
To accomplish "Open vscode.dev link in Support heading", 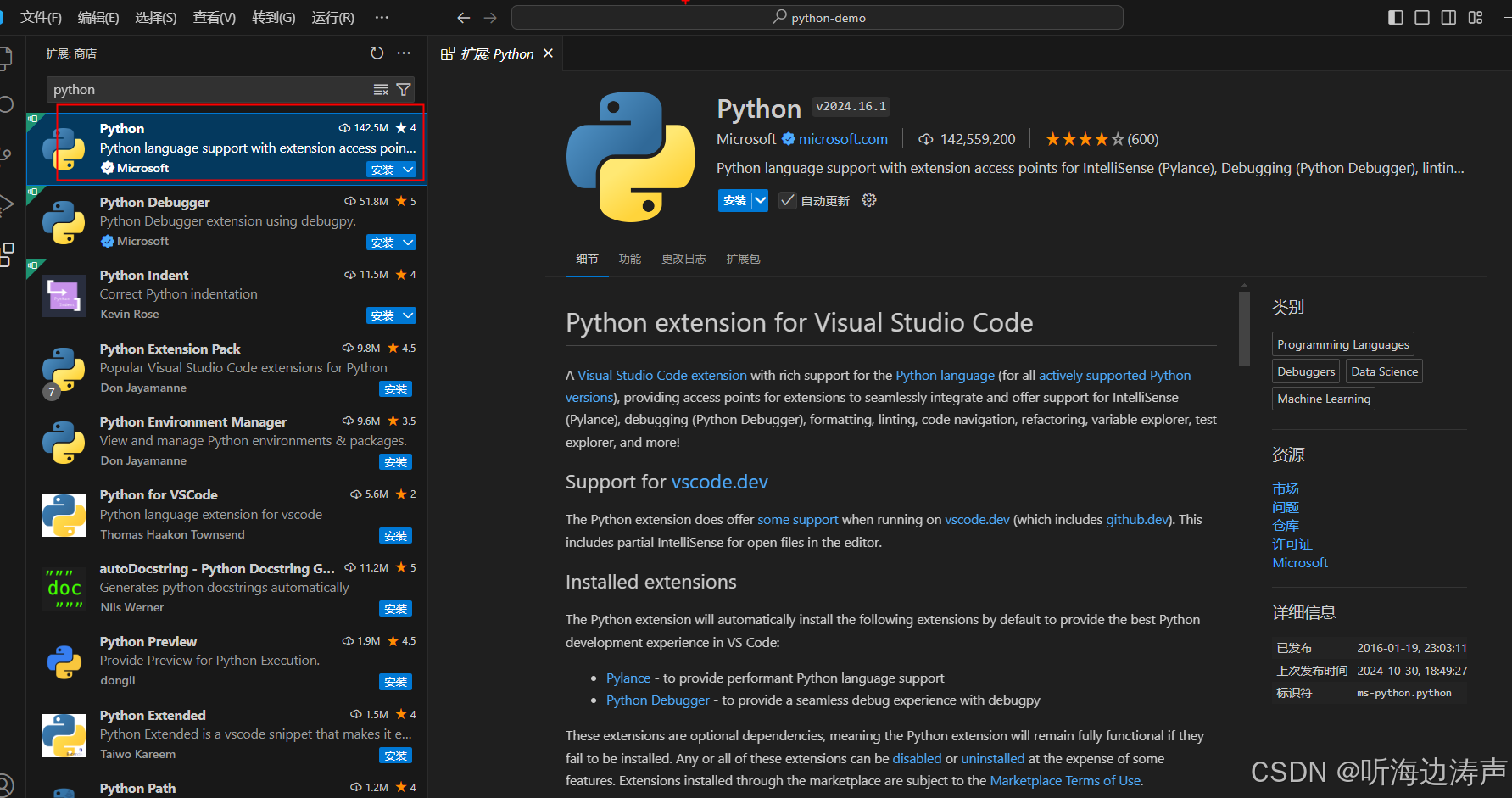I will 720,482.
